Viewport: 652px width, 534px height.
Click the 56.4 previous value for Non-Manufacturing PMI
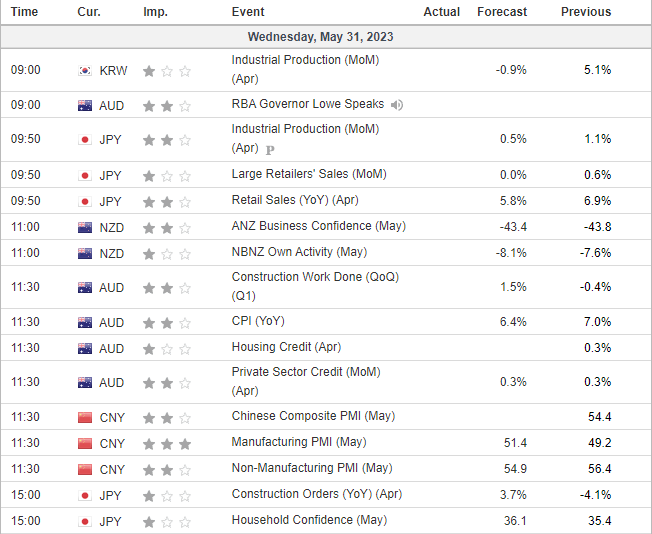(600, 469)
